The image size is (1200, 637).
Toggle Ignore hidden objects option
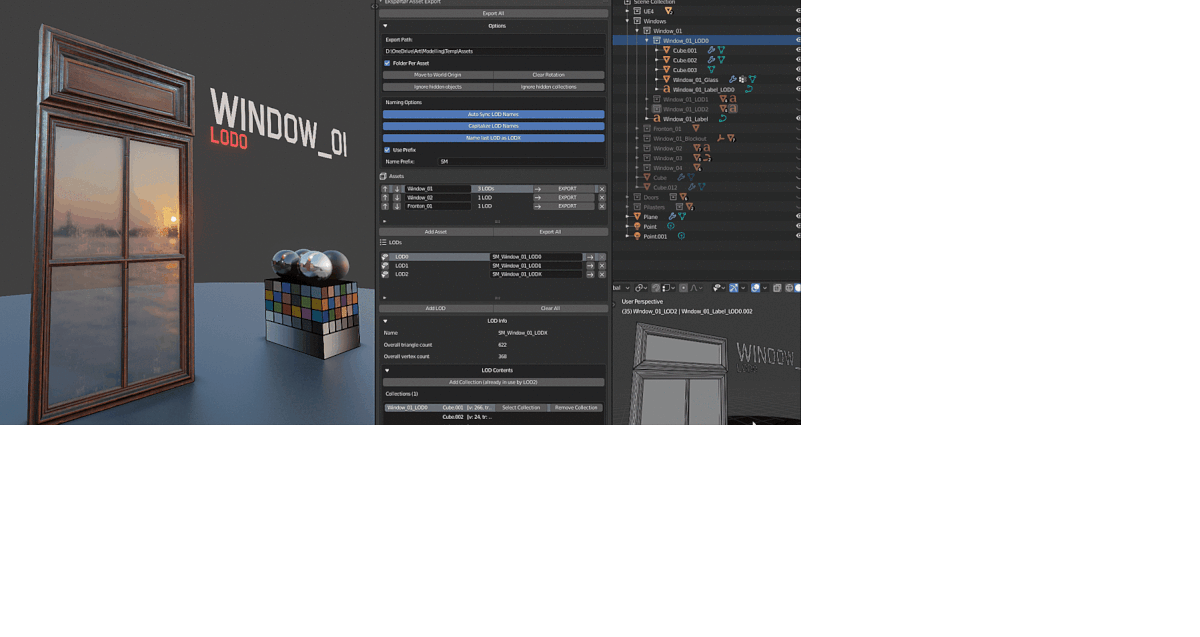pos(438,87)
